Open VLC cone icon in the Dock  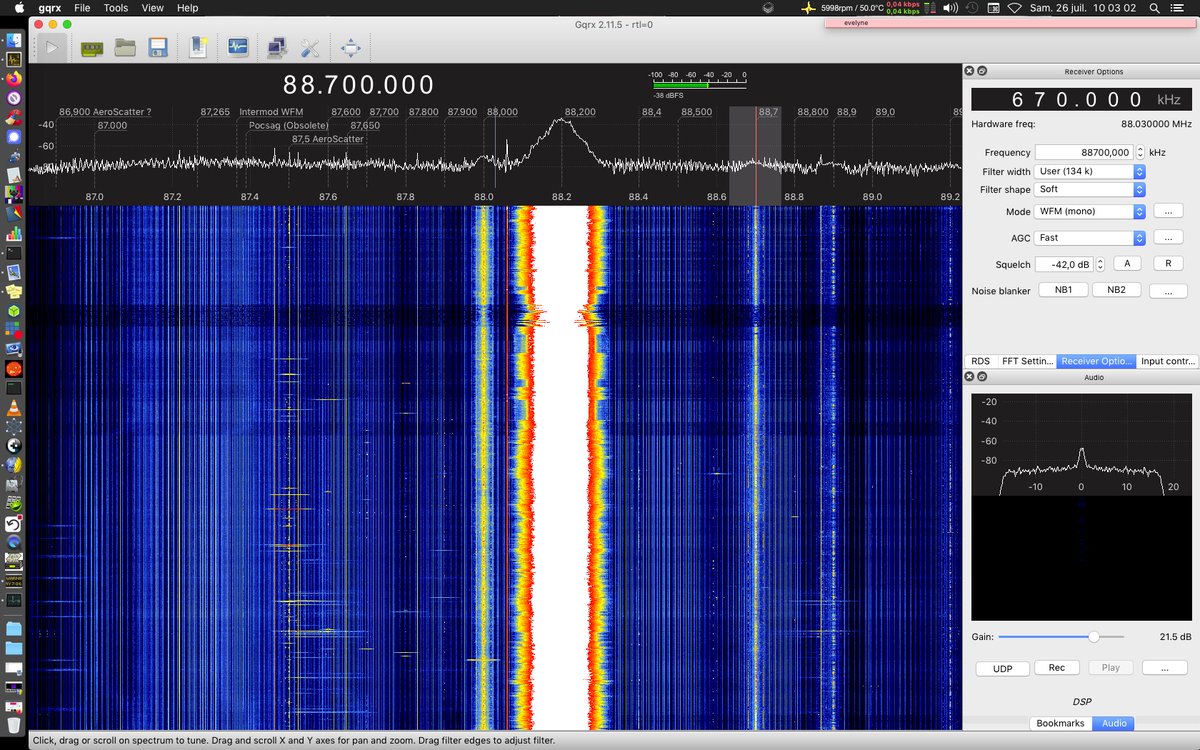tap(14, 407)
